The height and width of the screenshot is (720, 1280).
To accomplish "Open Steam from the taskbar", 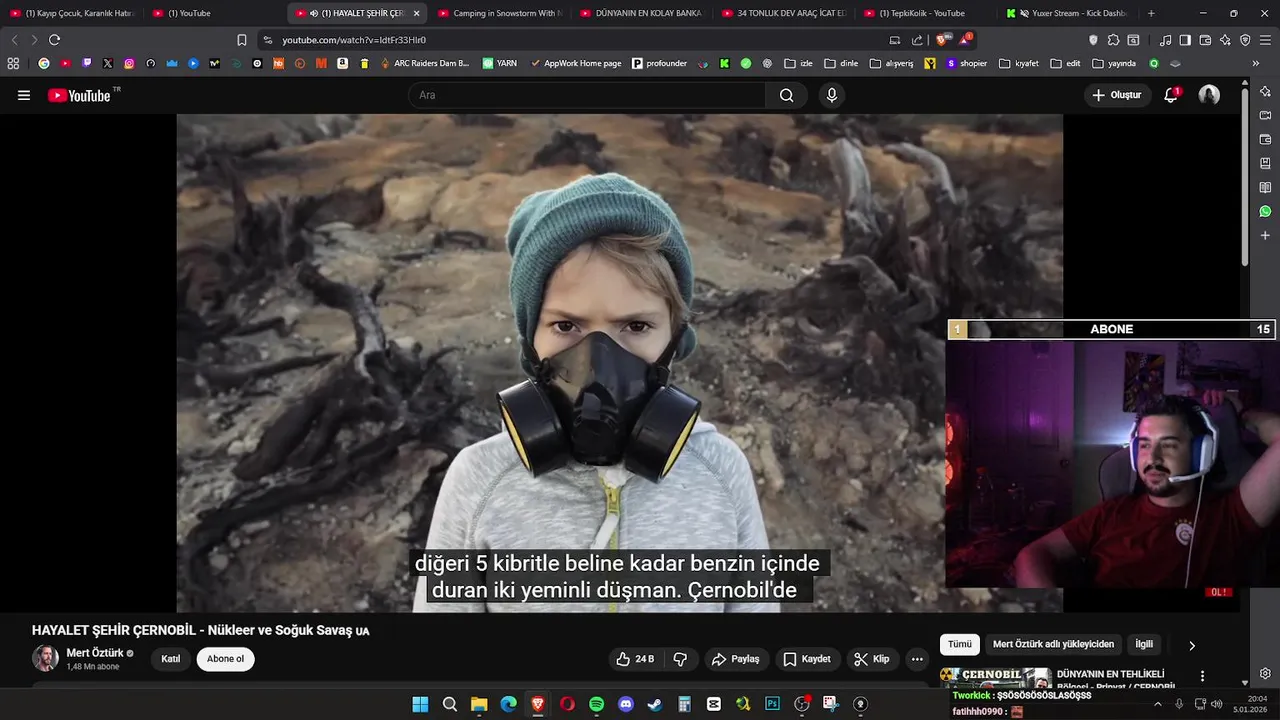I will click(655, 704).
